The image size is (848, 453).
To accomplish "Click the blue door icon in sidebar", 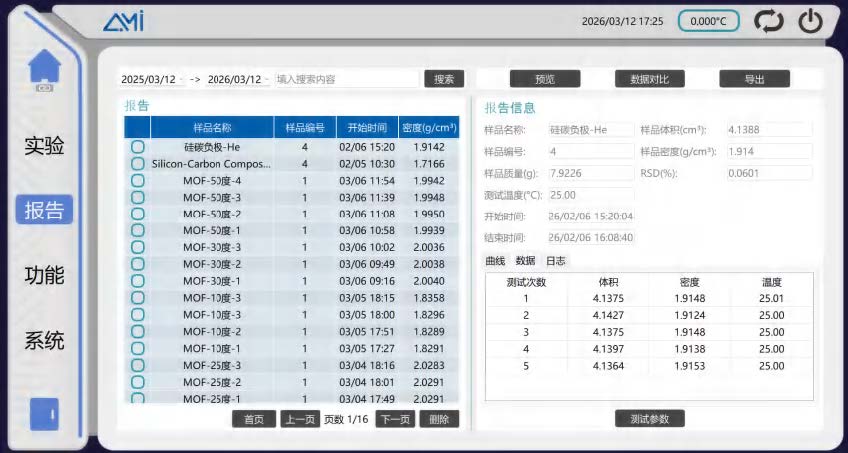I will 44,414.
